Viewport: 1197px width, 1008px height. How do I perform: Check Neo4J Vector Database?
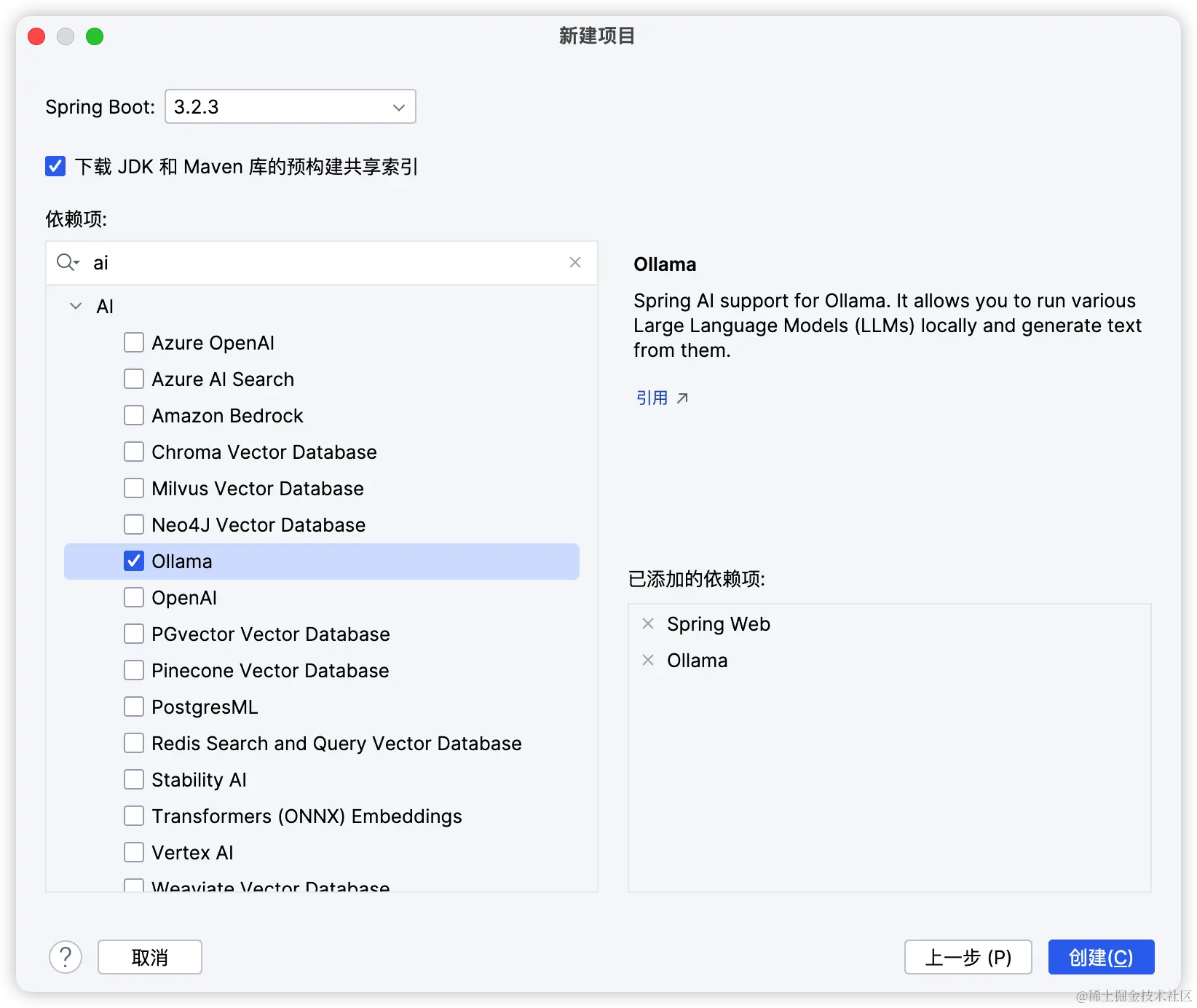click(134, 525)
